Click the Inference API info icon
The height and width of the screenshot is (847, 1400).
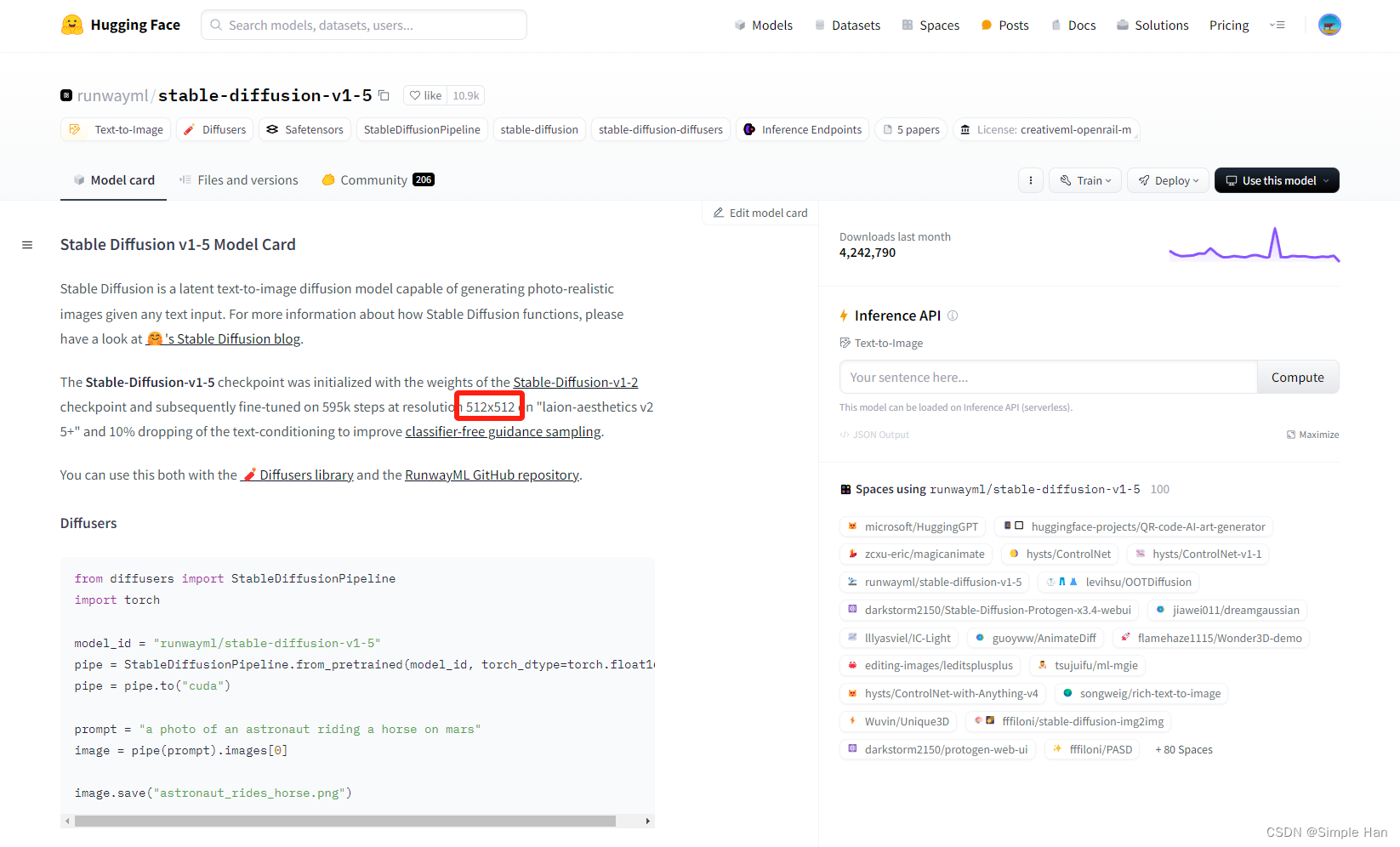(x=953, y=315)
